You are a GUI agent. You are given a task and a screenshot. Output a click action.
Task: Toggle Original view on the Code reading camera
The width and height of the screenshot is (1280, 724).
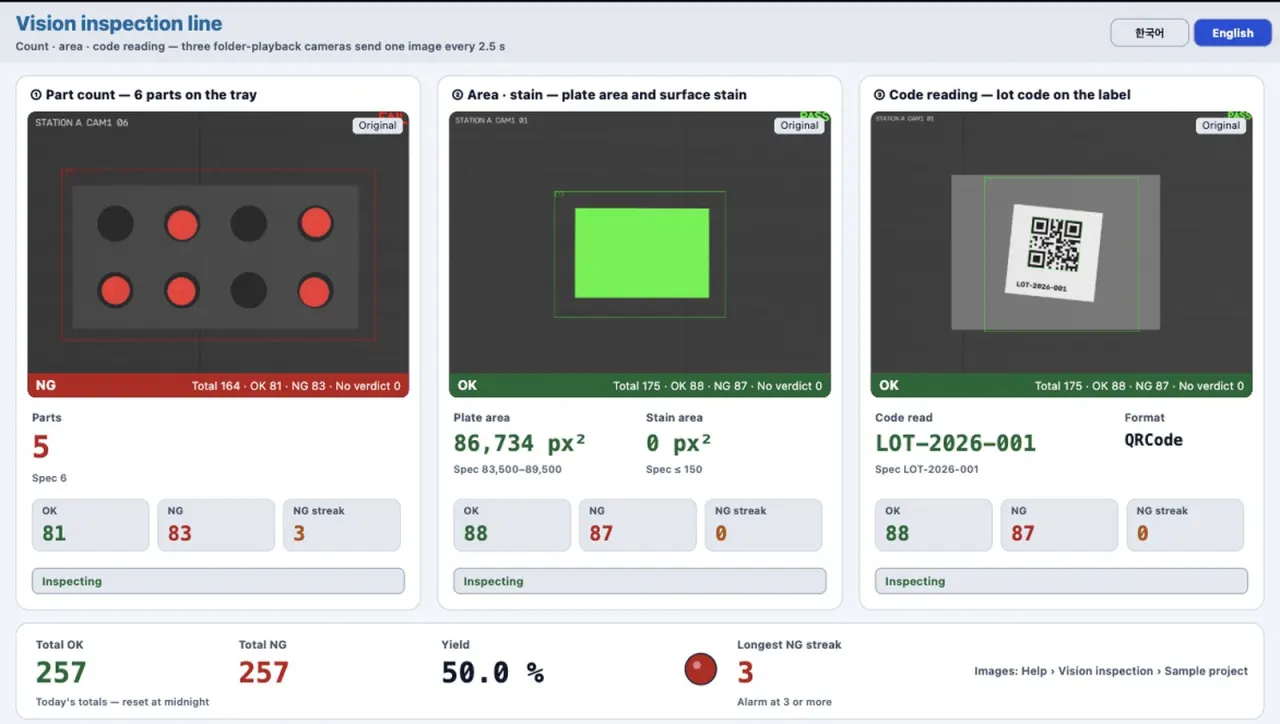pyautogui.click(x=1221, y=126)
